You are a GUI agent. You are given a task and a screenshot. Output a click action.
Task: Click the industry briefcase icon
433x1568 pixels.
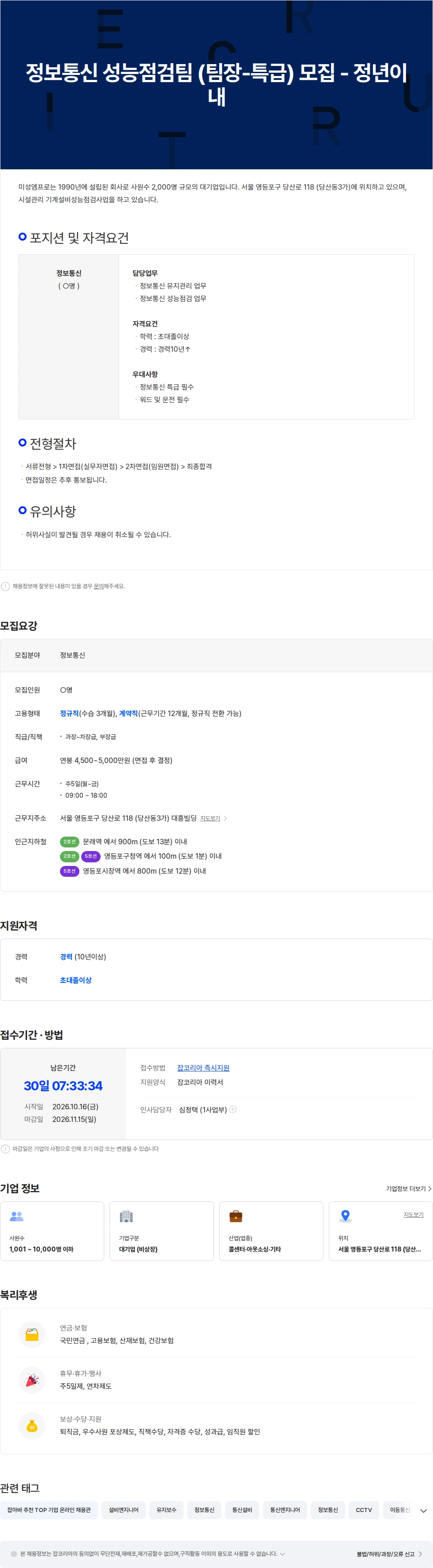pos(235,1216)
